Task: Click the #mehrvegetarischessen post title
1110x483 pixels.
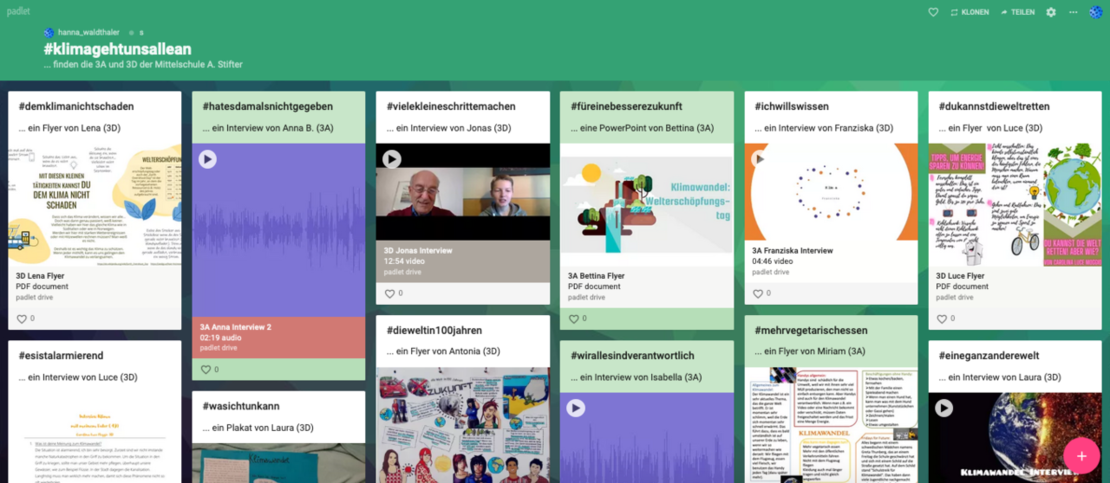Action: [811, 330]
